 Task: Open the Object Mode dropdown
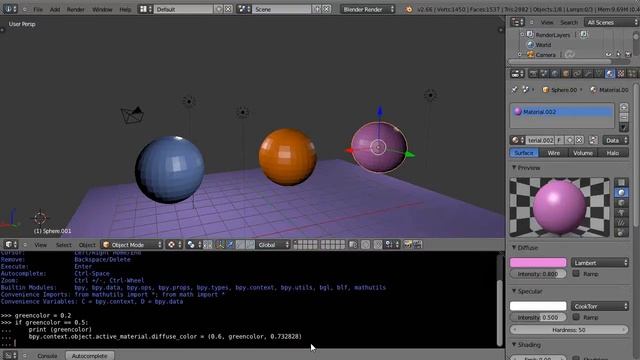click(x=132, y=244)
